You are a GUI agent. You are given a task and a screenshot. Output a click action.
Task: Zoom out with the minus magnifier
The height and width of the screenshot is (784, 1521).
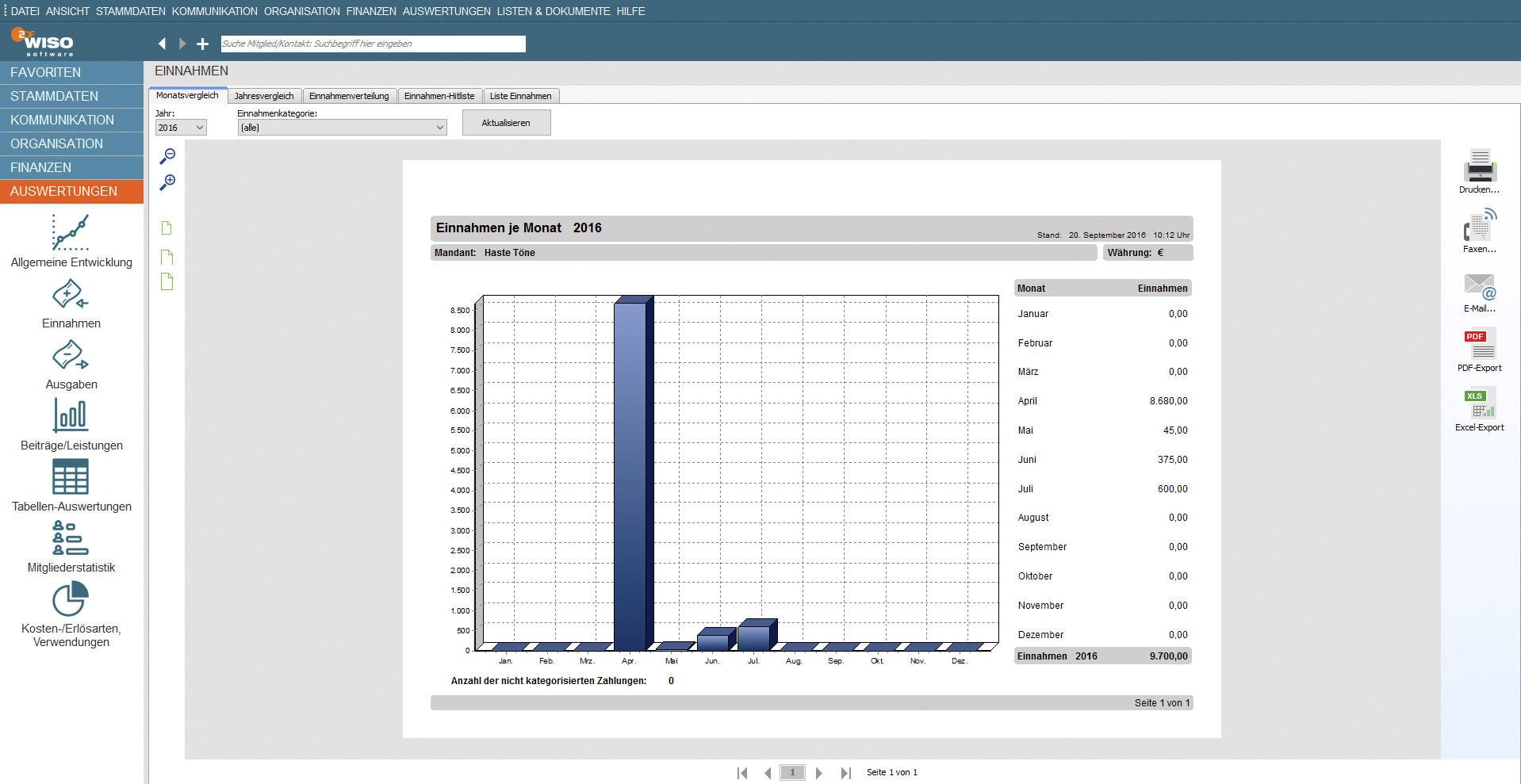click(167, 155)
